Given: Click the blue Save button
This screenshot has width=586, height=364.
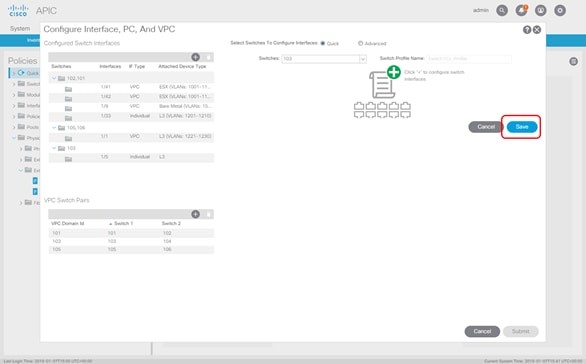Looking at the screenshot, I should pyautogui.click(x=522, y=127).
